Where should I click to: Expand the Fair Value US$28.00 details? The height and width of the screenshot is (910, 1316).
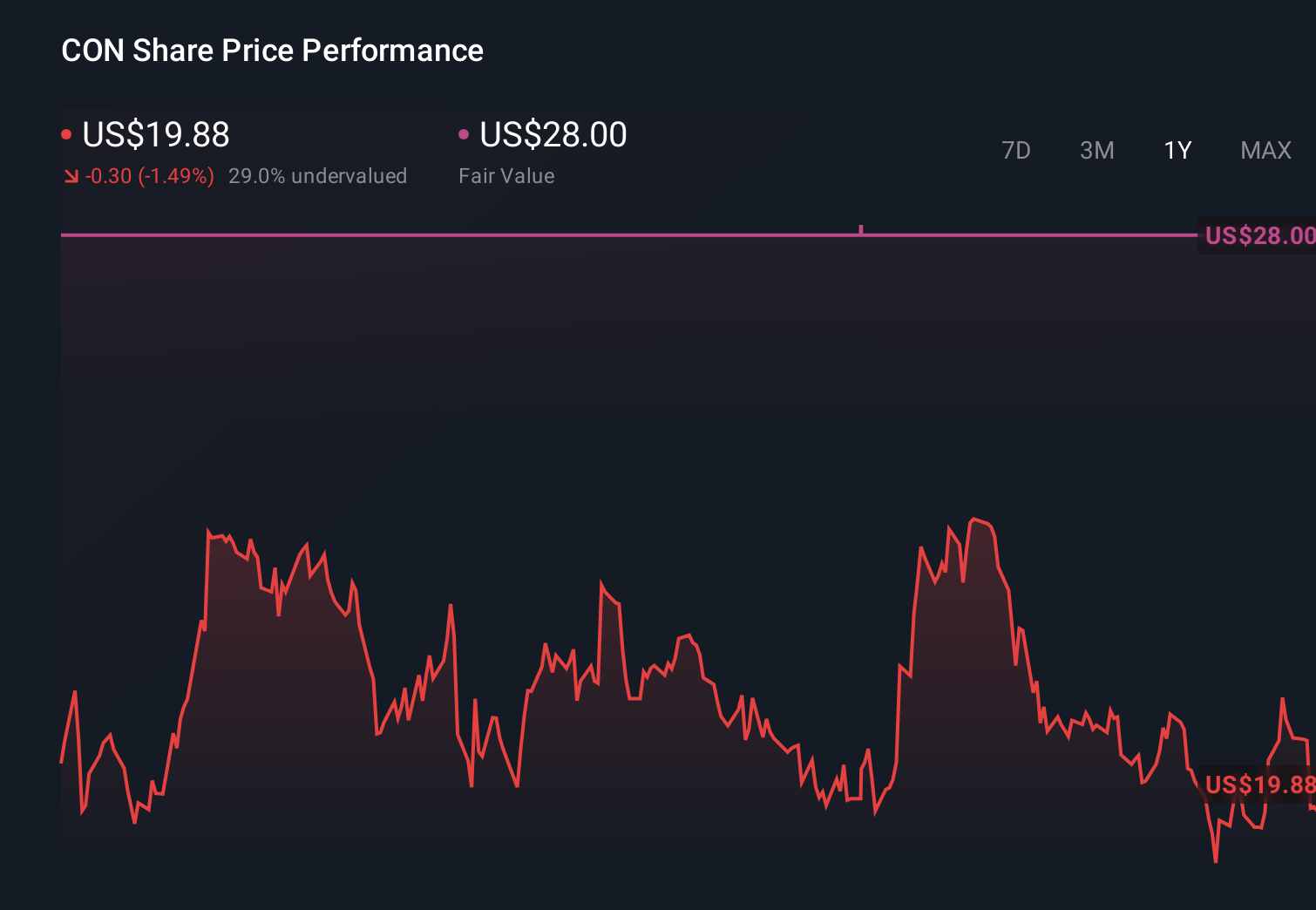point(553,134)
